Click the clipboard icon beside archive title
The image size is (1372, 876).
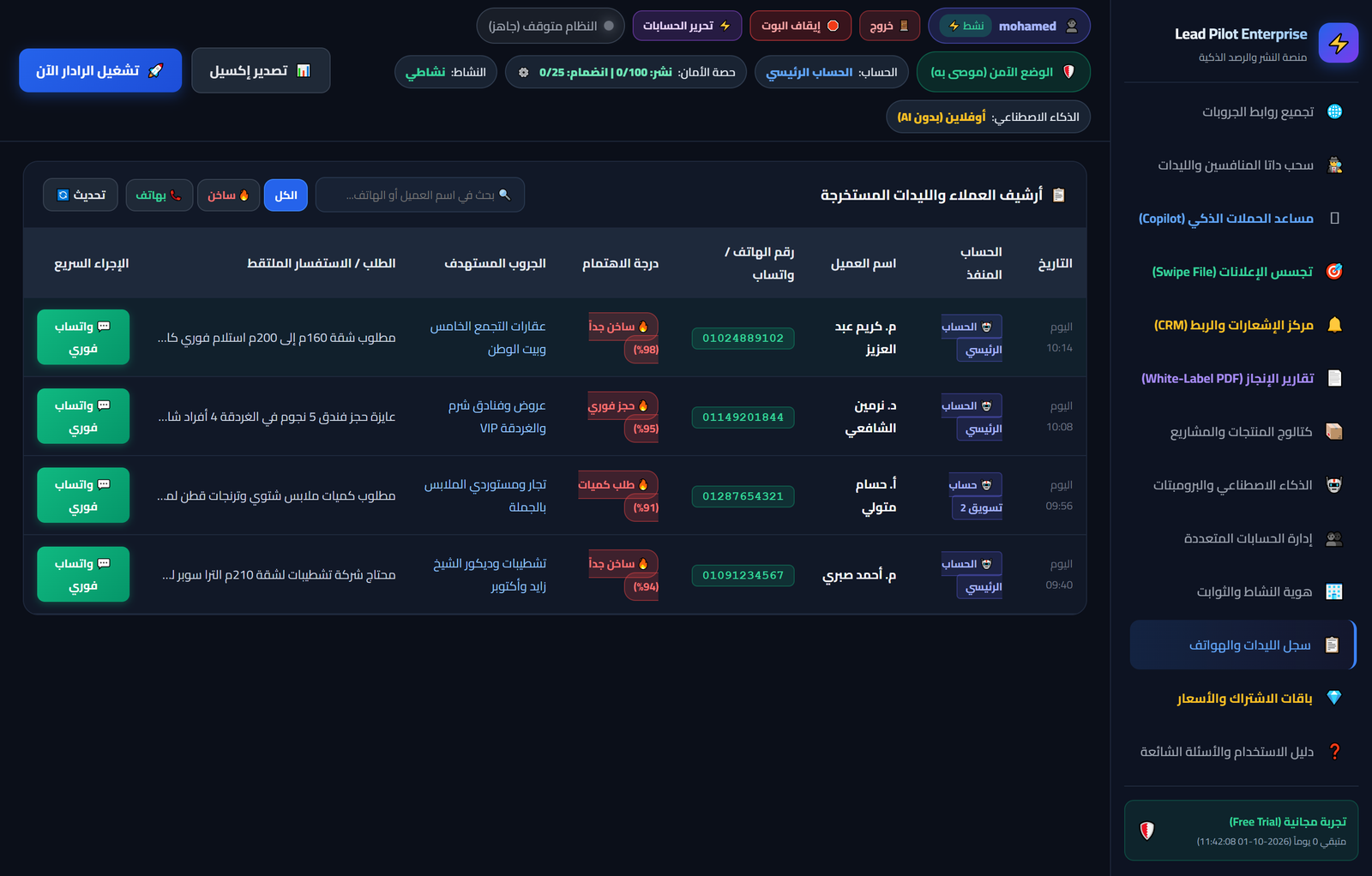[1059, 195]
